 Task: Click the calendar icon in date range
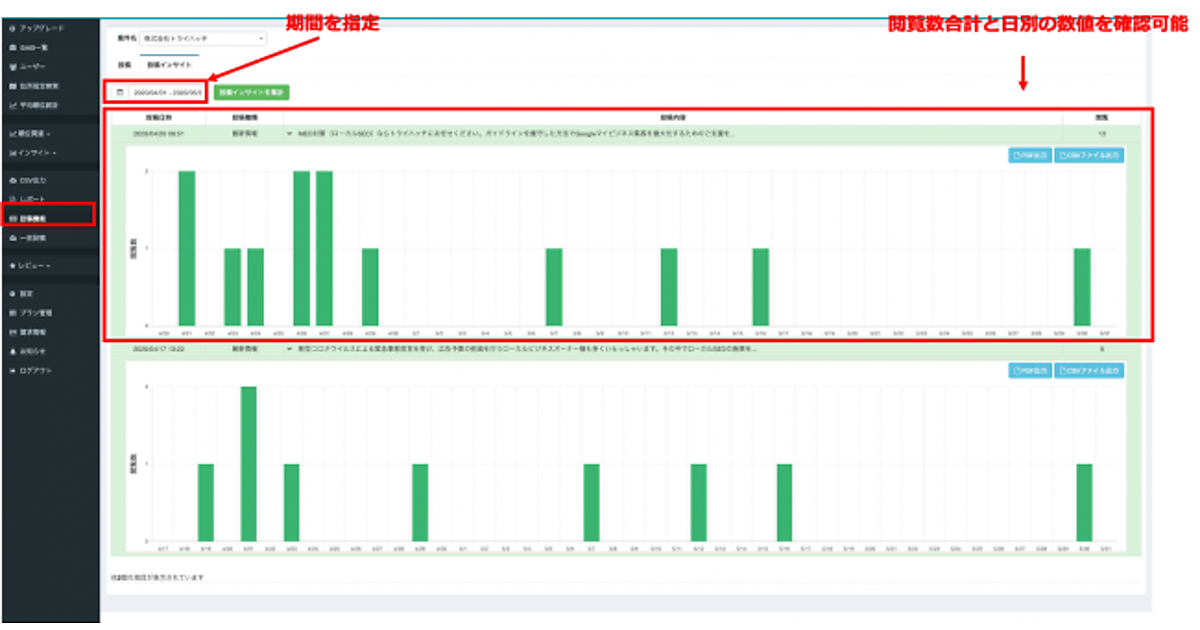coord(120,92)
